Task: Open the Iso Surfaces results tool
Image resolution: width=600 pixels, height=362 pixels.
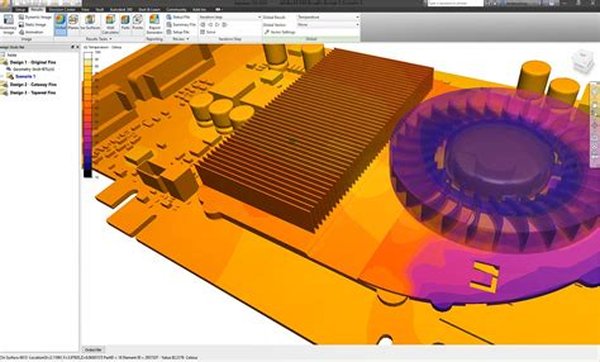Action: [x=90, y=23]
